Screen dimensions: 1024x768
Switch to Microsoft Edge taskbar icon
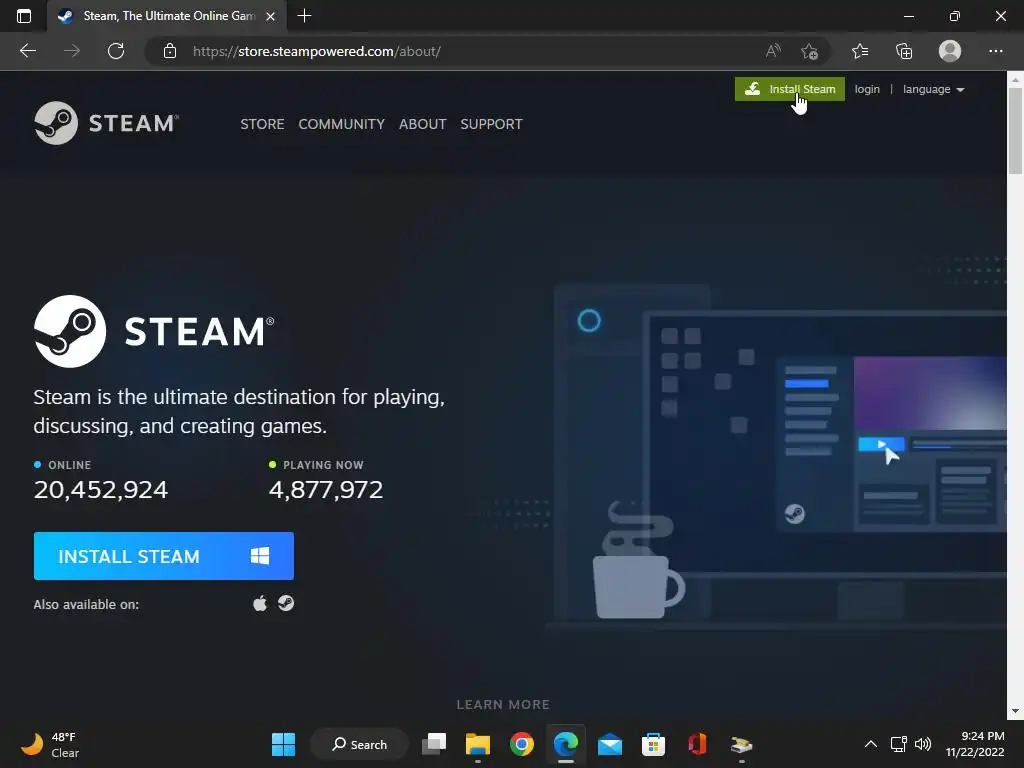point(566,744)
